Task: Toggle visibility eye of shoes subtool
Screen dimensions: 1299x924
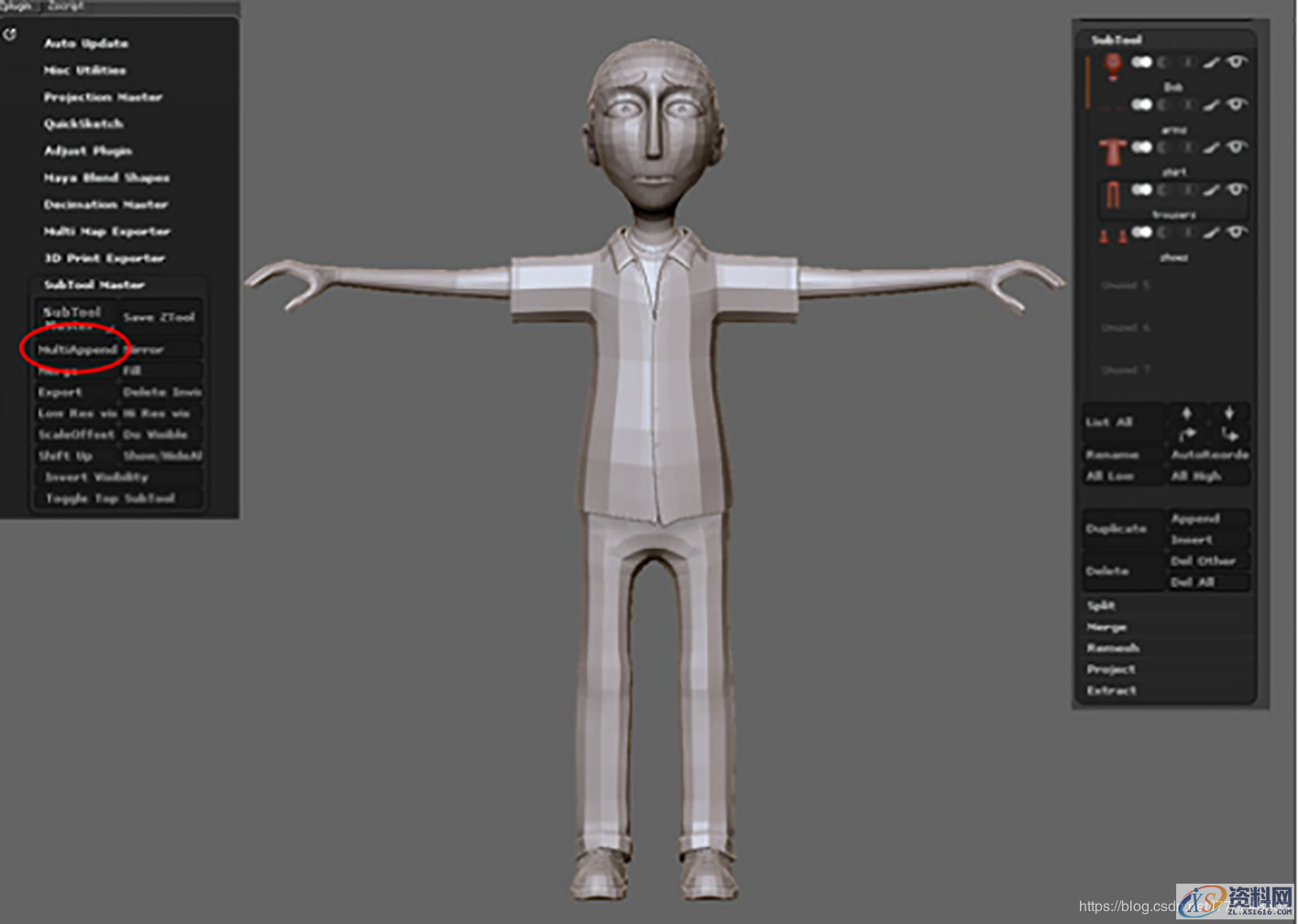Action: click(1238, 232)
